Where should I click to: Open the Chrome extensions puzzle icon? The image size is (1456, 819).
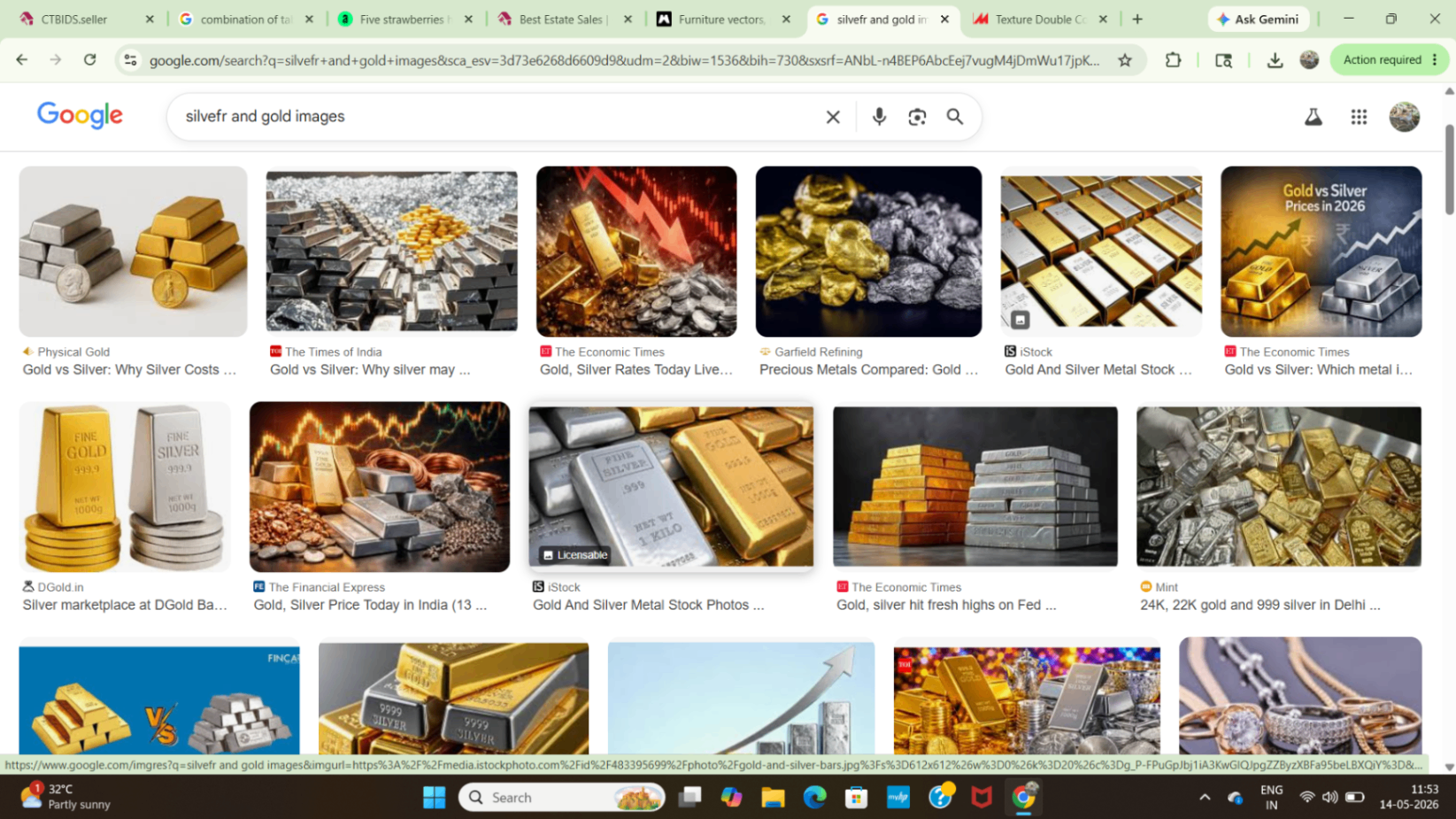[x=1174, y=60]
